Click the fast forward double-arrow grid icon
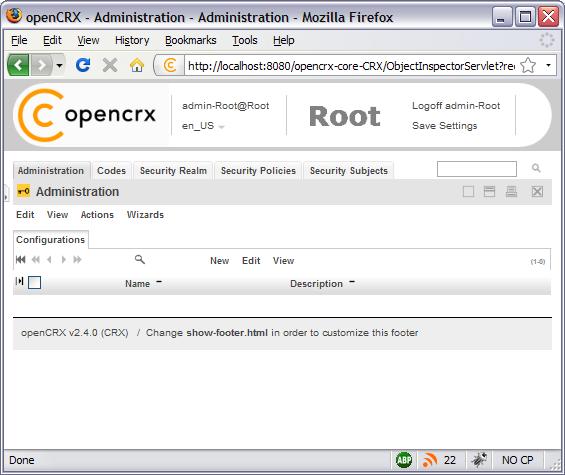Image resolution: width=565 pixels, height=475 pixels. 77,259
